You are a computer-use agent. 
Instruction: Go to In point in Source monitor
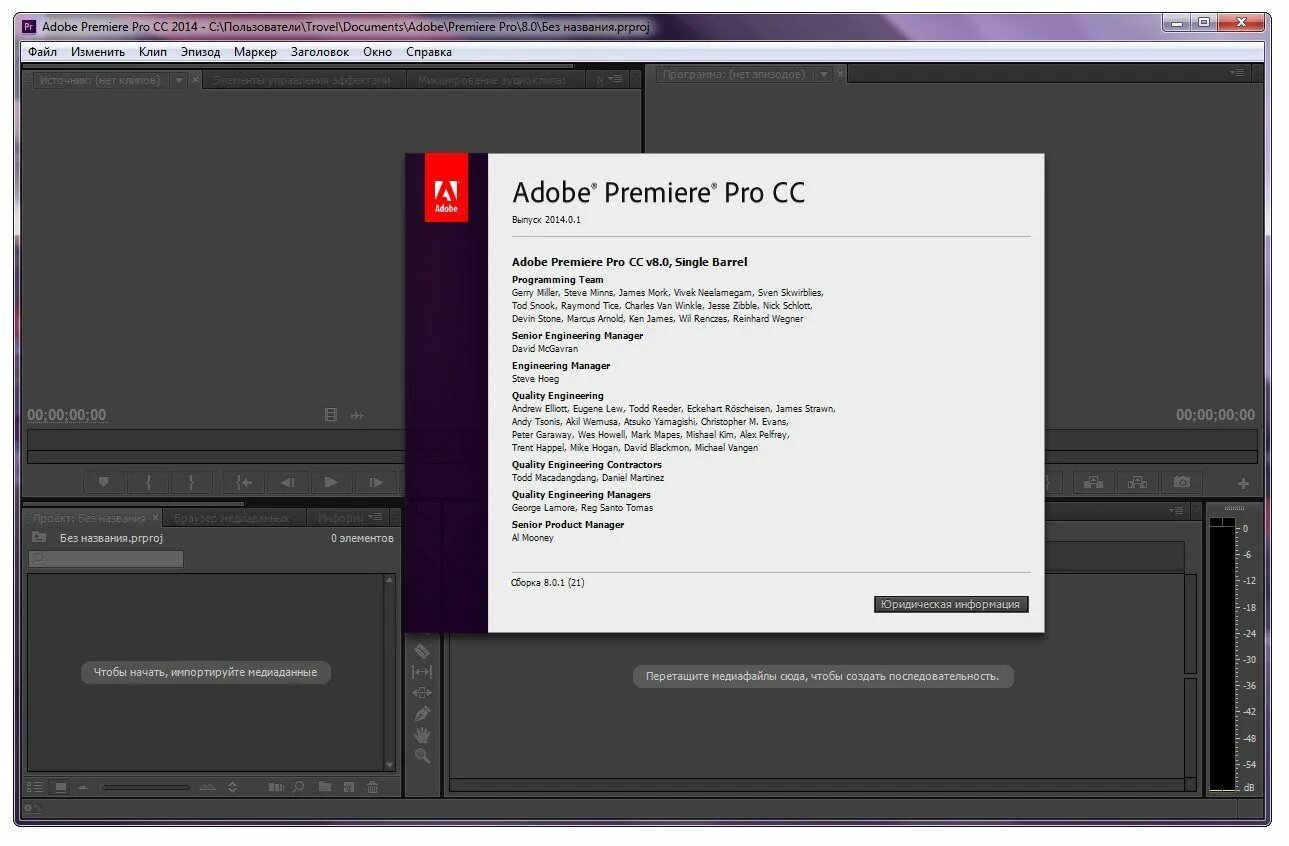coord(244,482)
